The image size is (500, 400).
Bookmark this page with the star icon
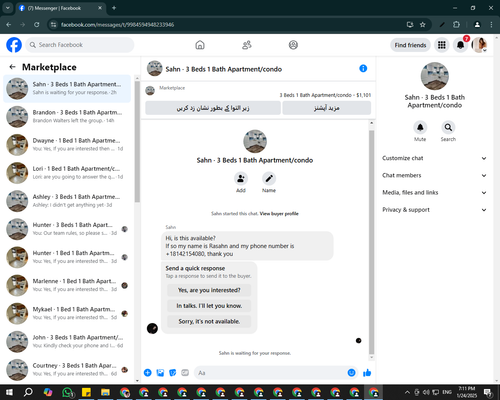click(x=423, y=25)
